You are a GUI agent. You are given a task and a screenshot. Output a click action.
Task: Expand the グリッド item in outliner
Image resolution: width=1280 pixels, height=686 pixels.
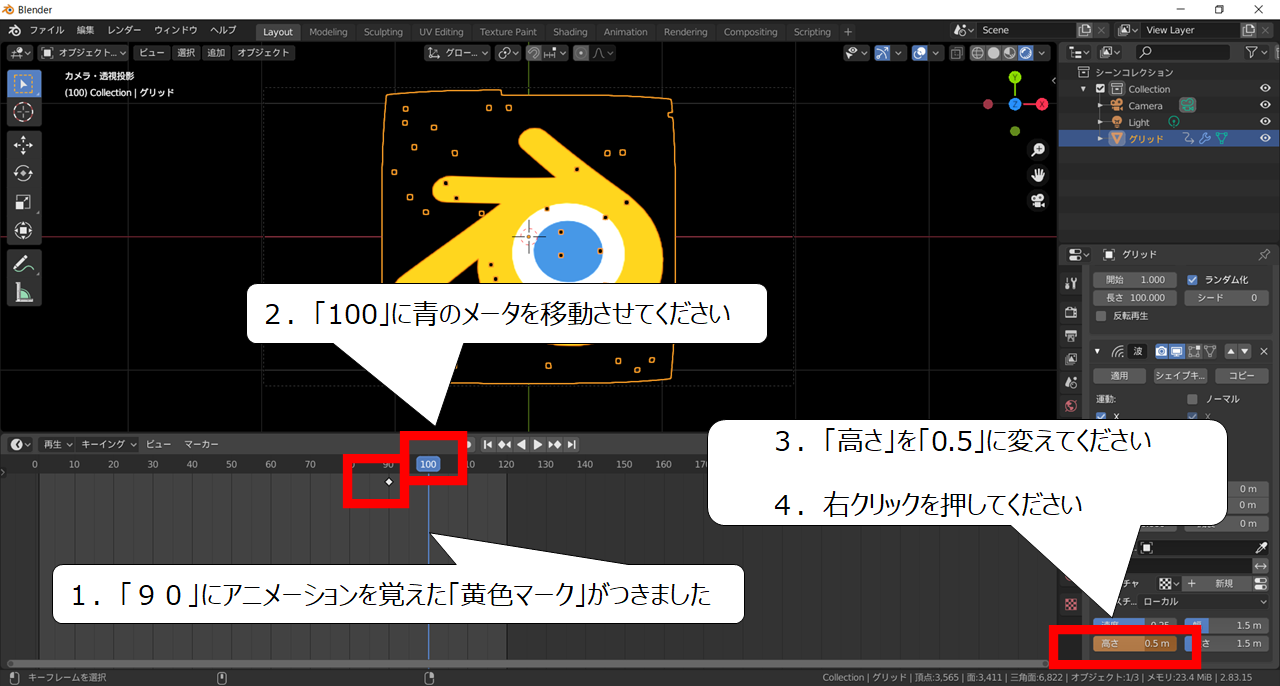coord(1101,138)
